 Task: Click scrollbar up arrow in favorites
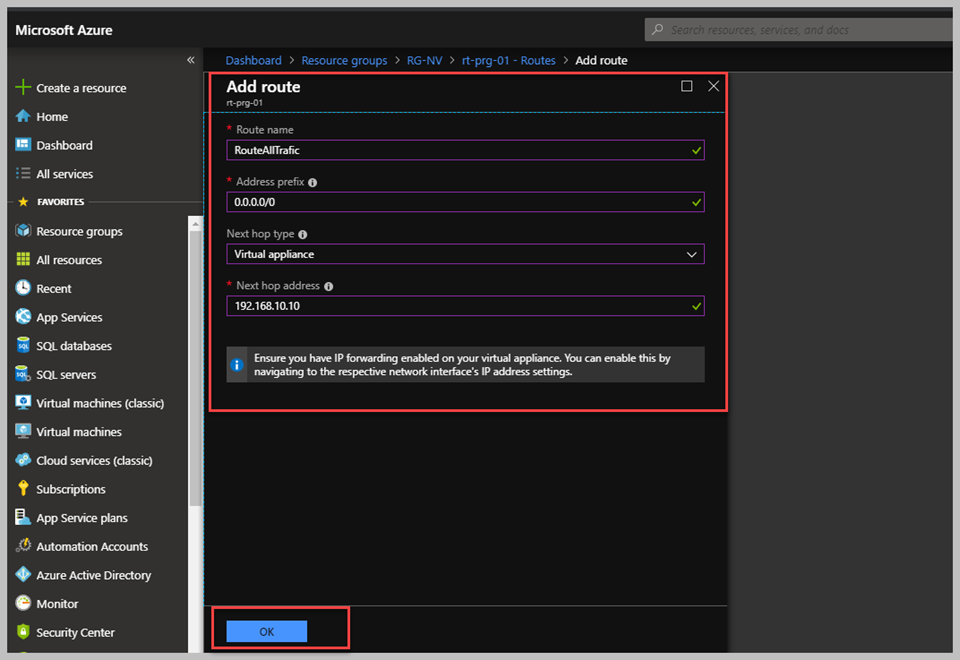pyautogui.click(x=195, y=224)
